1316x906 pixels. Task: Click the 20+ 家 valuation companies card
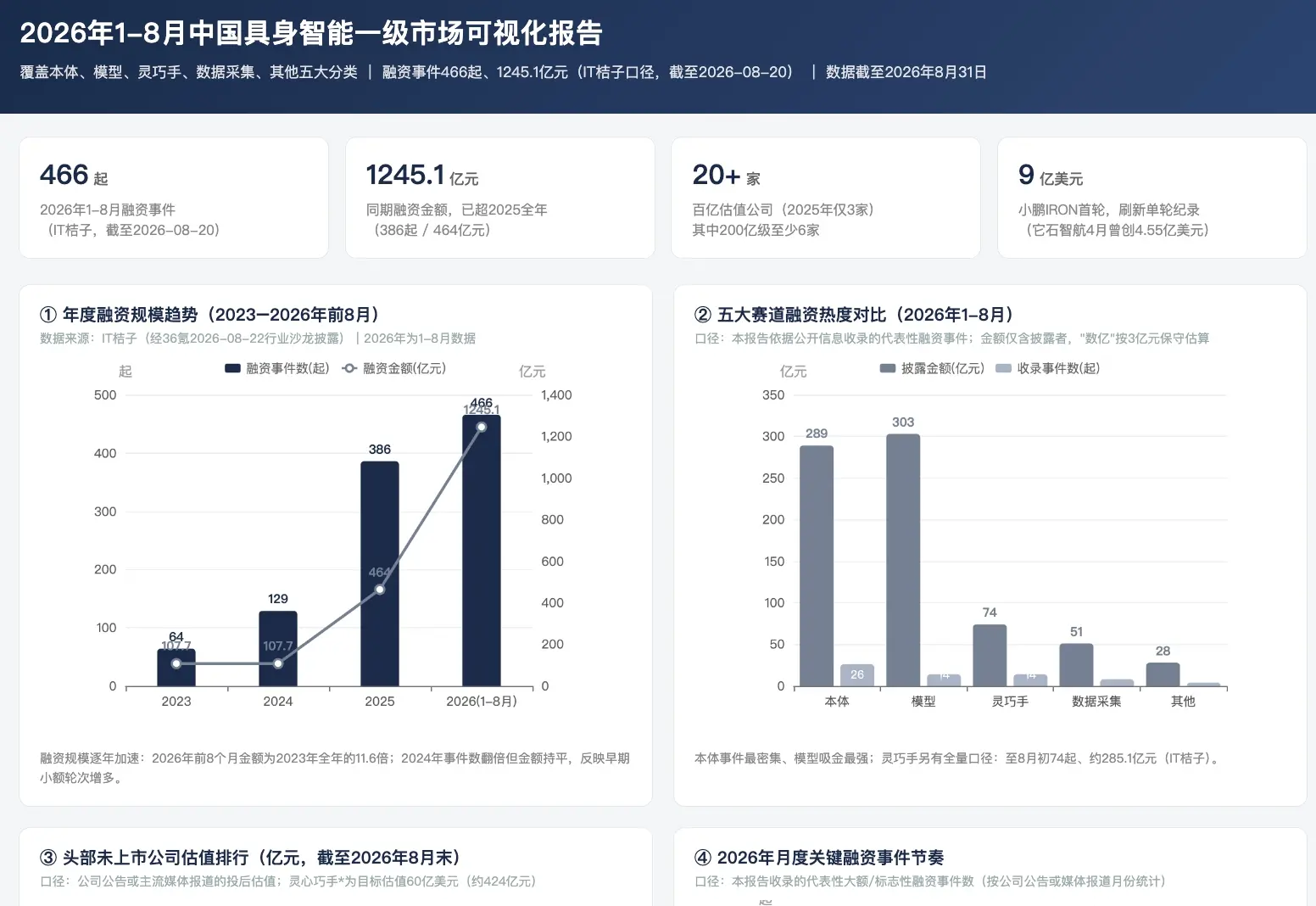[826, 198]
